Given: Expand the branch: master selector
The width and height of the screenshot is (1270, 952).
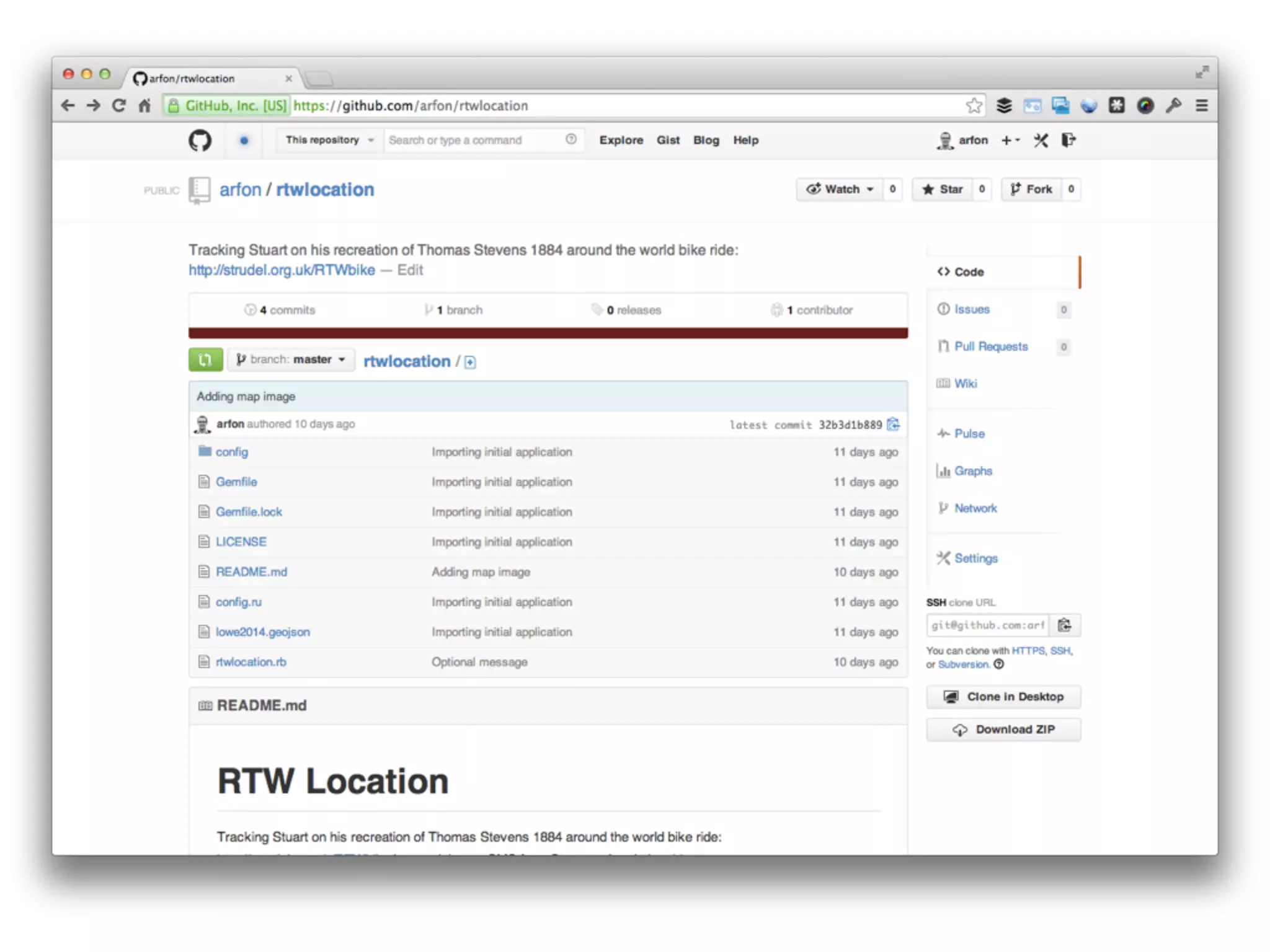Looking at the screenshot, I should tap(291, 359).
